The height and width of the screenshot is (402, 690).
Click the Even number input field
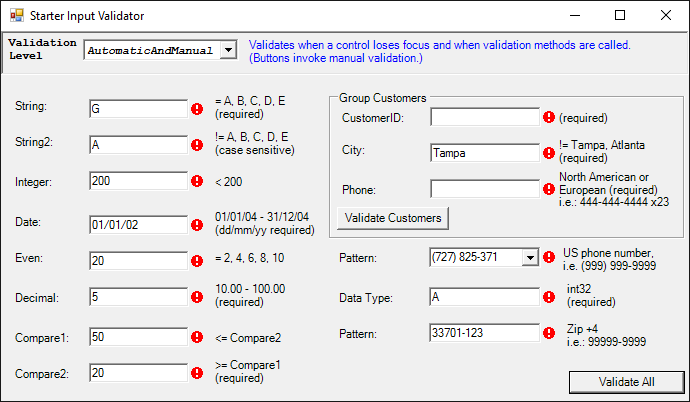click(x=138, y=260)
